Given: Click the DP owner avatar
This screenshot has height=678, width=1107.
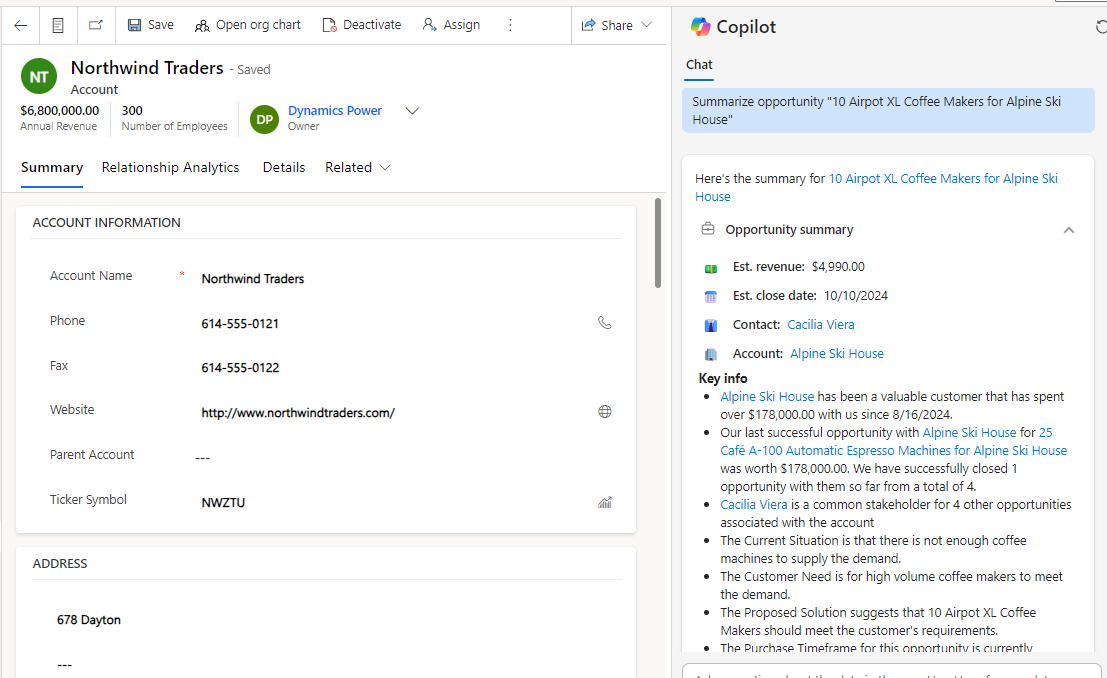Looking at the screenshot, I should click(265, 119).
